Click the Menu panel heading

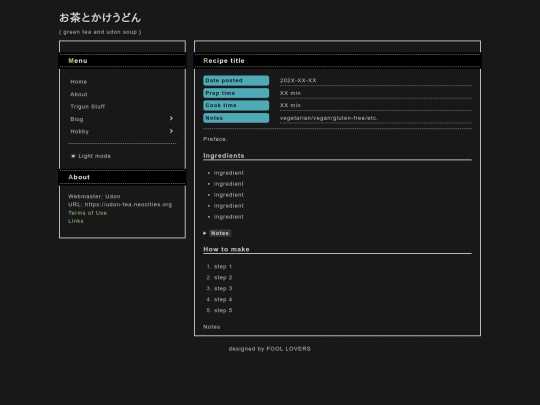pos(78,61)
